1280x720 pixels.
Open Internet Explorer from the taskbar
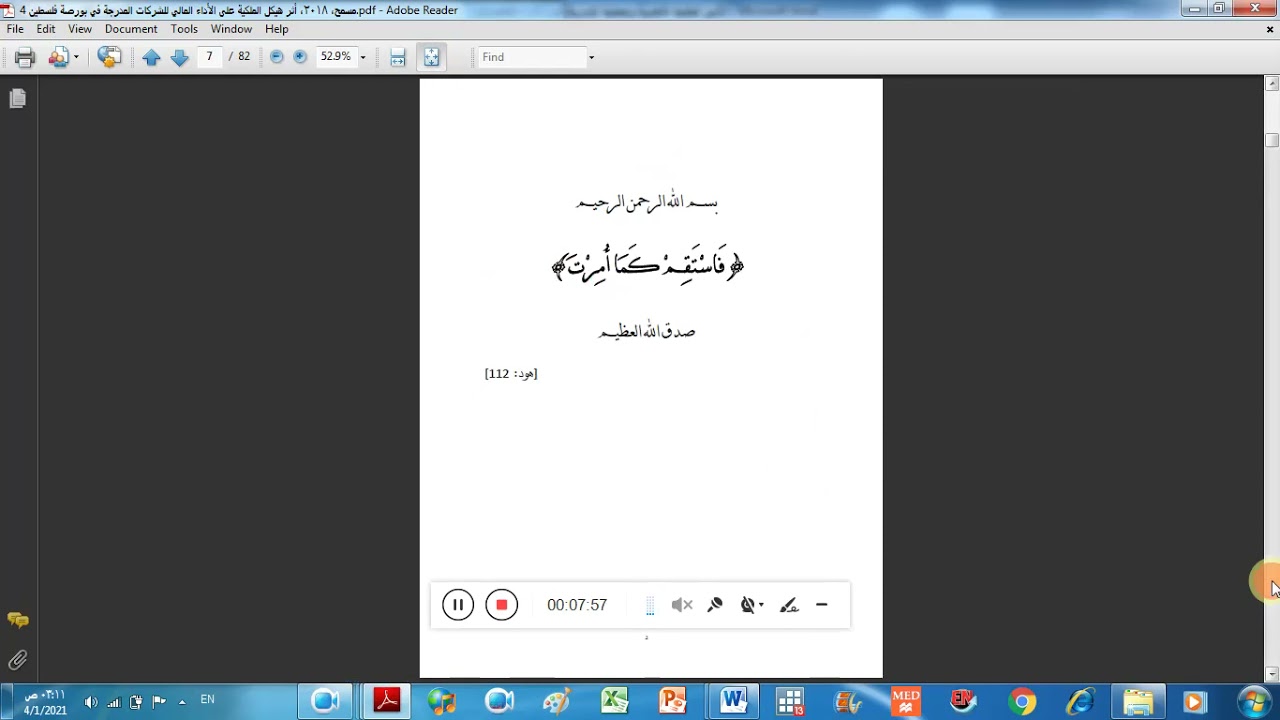coord(1080,701)
